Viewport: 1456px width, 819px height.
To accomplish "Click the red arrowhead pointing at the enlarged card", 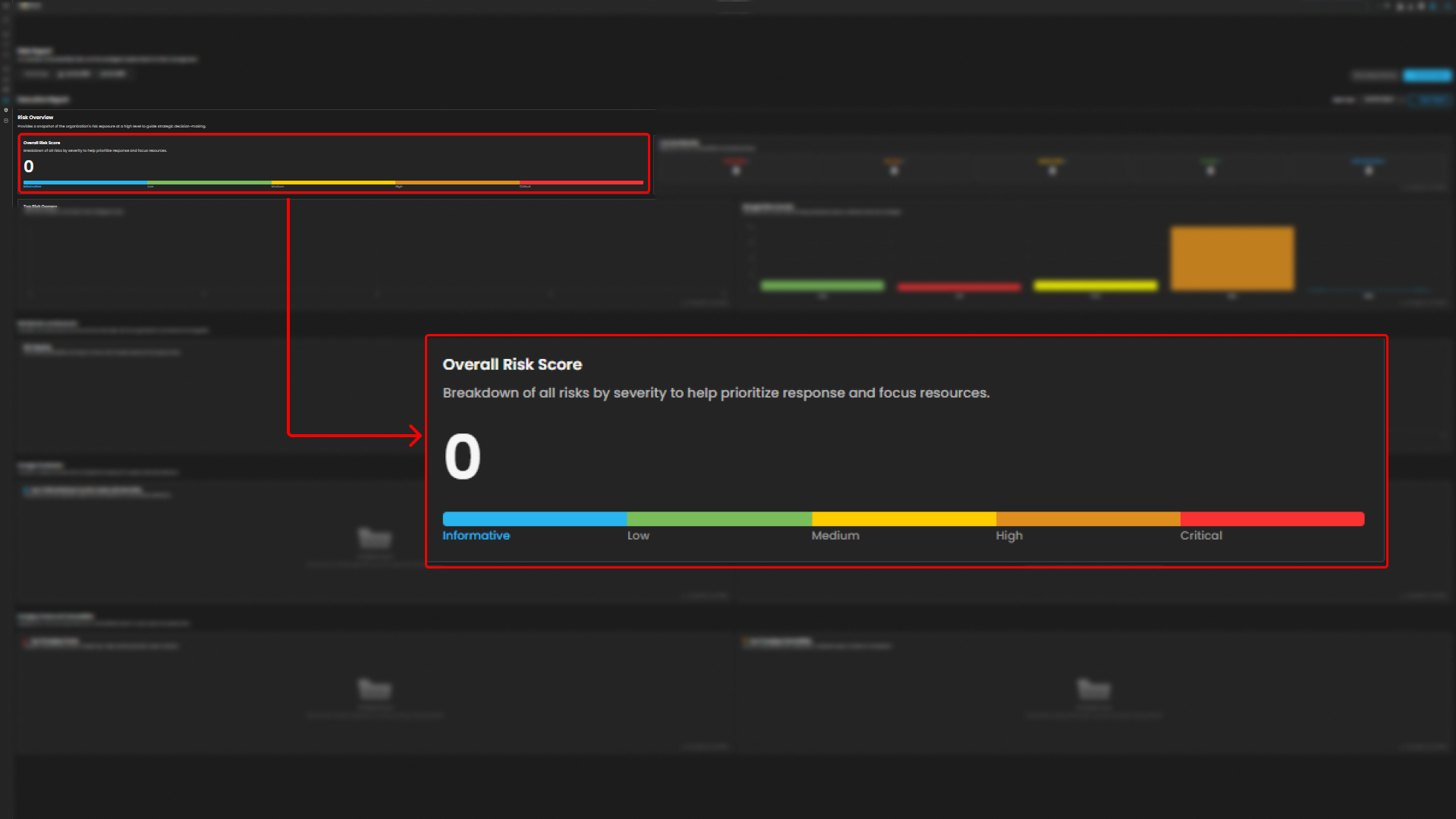I will (x=415, y=436).
